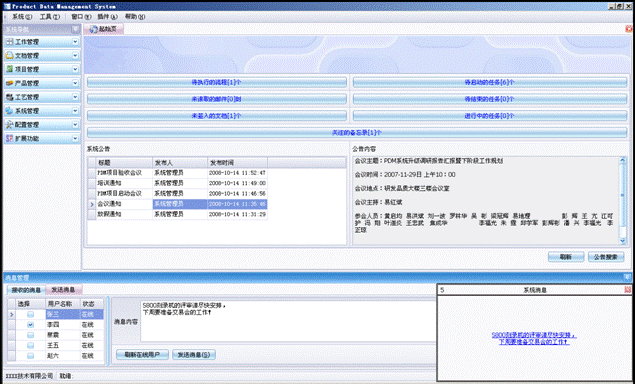Screen dimensions: 635x384
Task: Uncheck the checkbox for user 李四
Action: [30, 324]
